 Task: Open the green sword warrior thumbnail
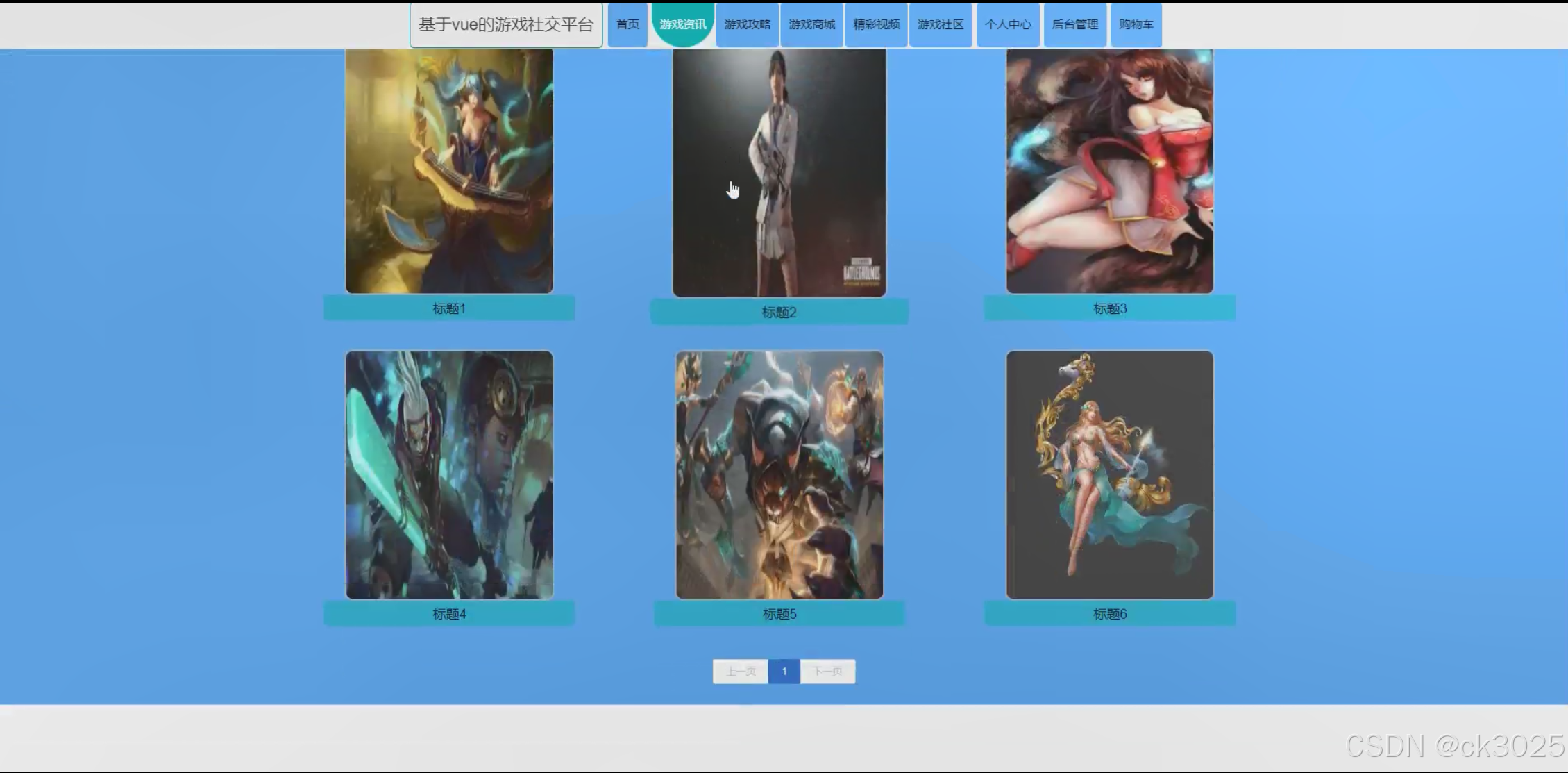click(449, 474)
